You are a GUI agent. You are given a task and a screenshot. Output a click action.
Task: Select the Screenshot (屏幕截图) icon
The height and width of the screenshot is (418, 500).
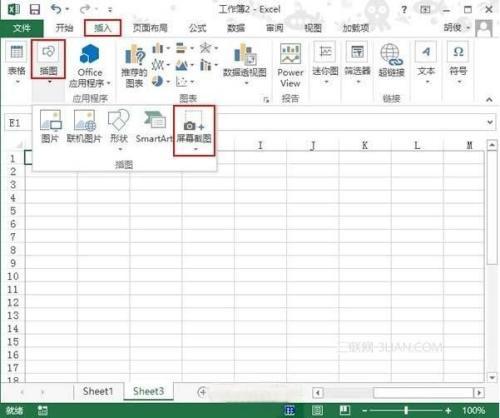[x=194, y=130]
